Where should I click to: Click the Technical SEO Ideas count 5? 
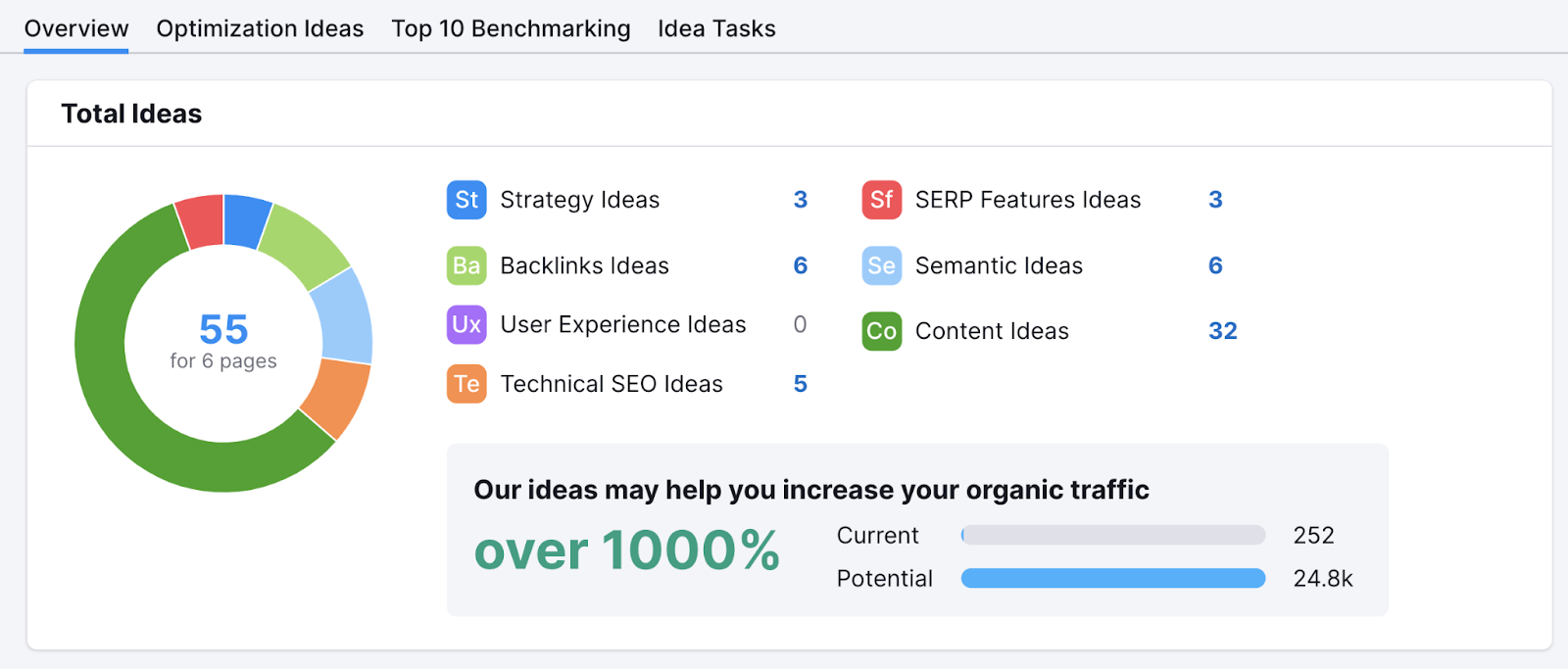pos(800,384)
